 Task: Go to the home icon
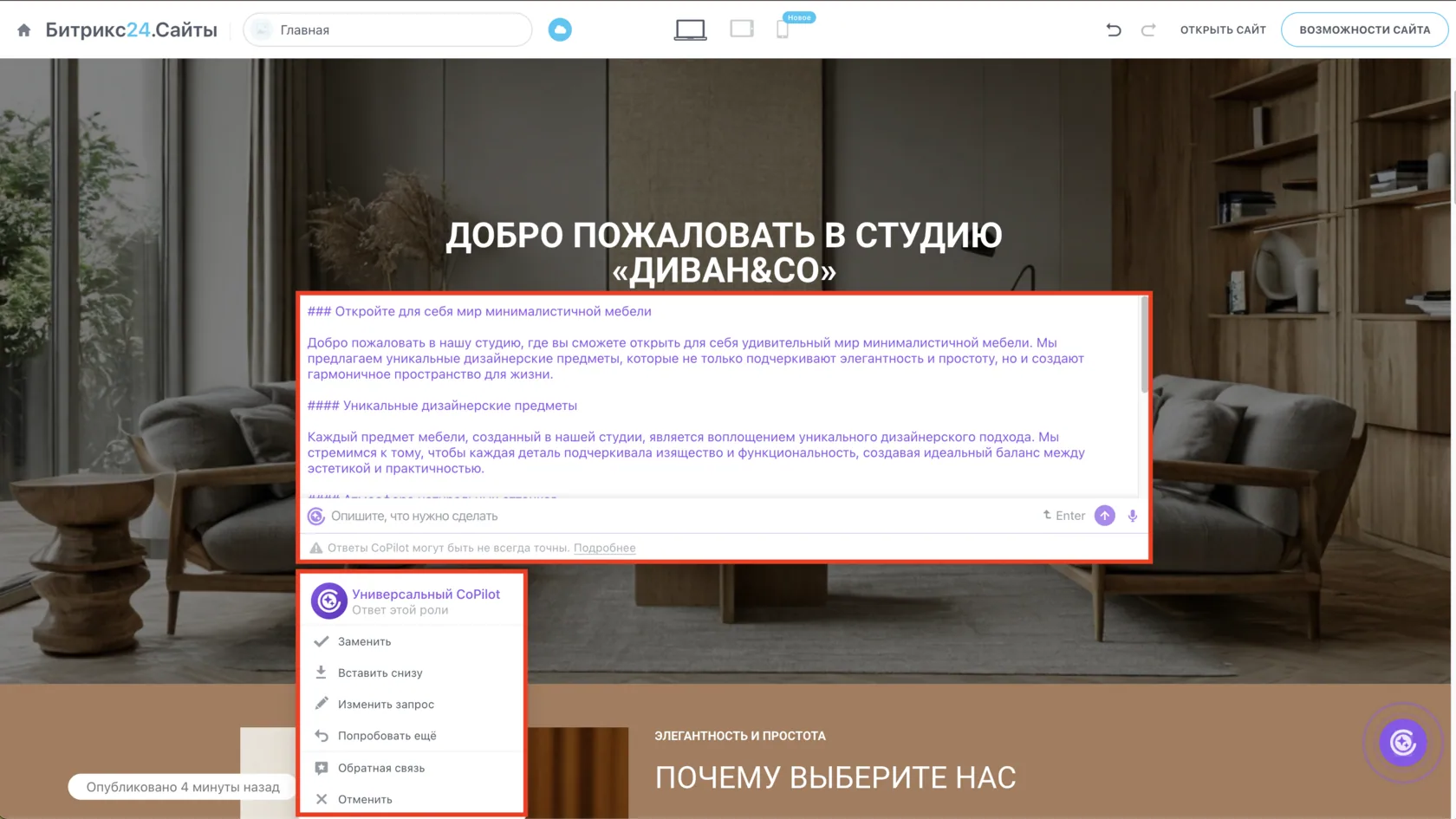24,30
